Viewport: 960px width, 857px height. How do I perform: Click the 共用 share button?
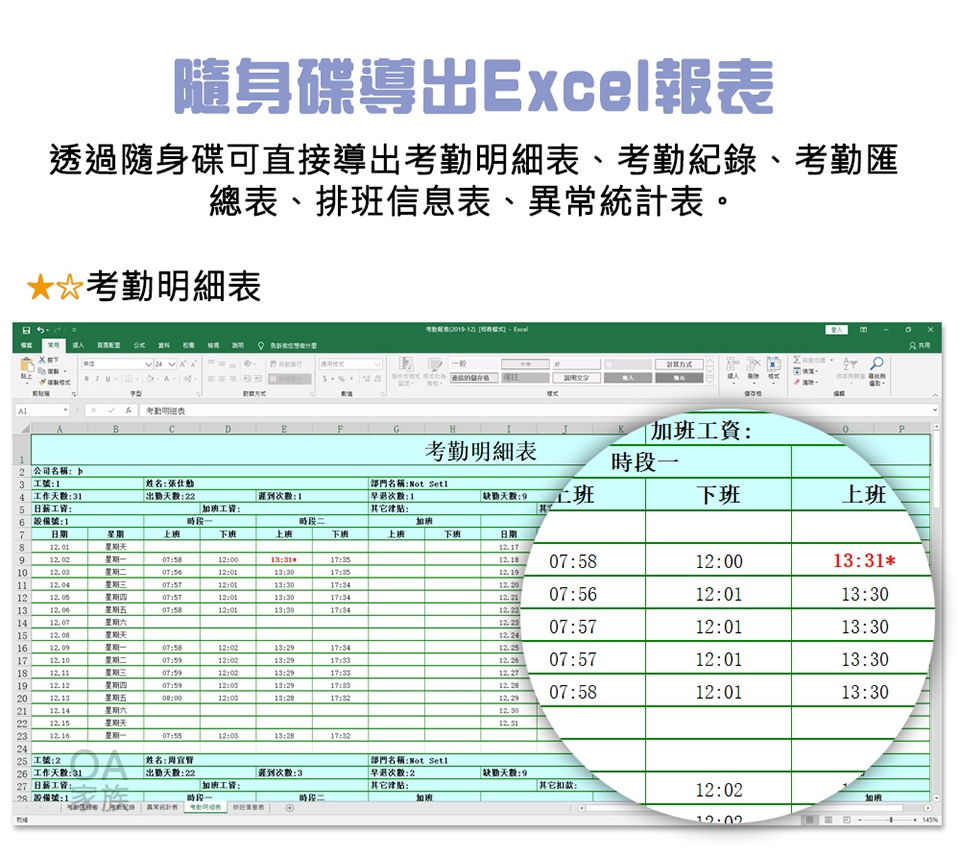click(920, 345)
